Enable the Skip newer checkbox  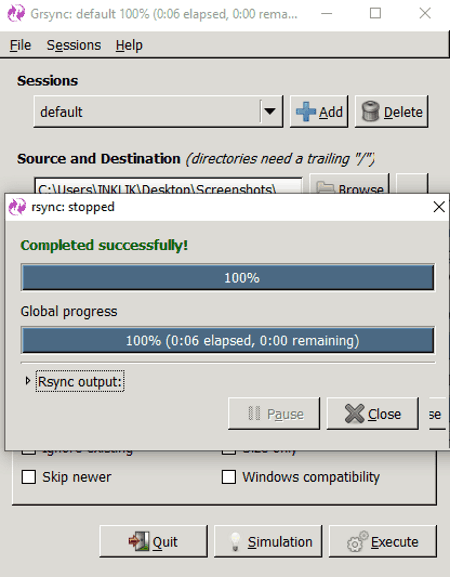[29, 477]
